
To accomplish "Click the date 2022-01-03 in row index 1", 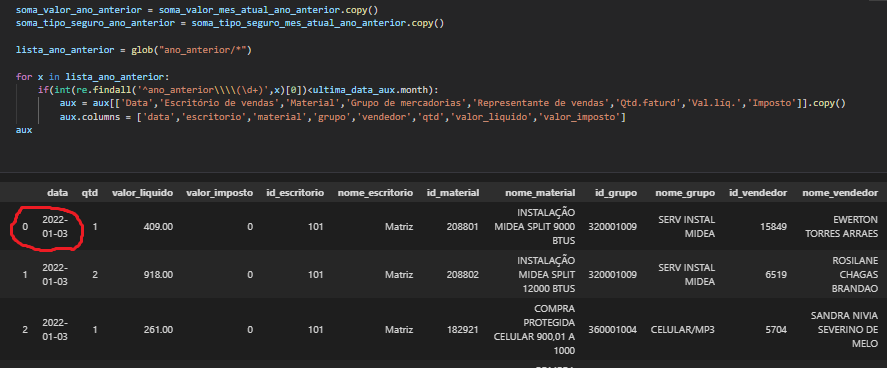I will pos(55,275).
